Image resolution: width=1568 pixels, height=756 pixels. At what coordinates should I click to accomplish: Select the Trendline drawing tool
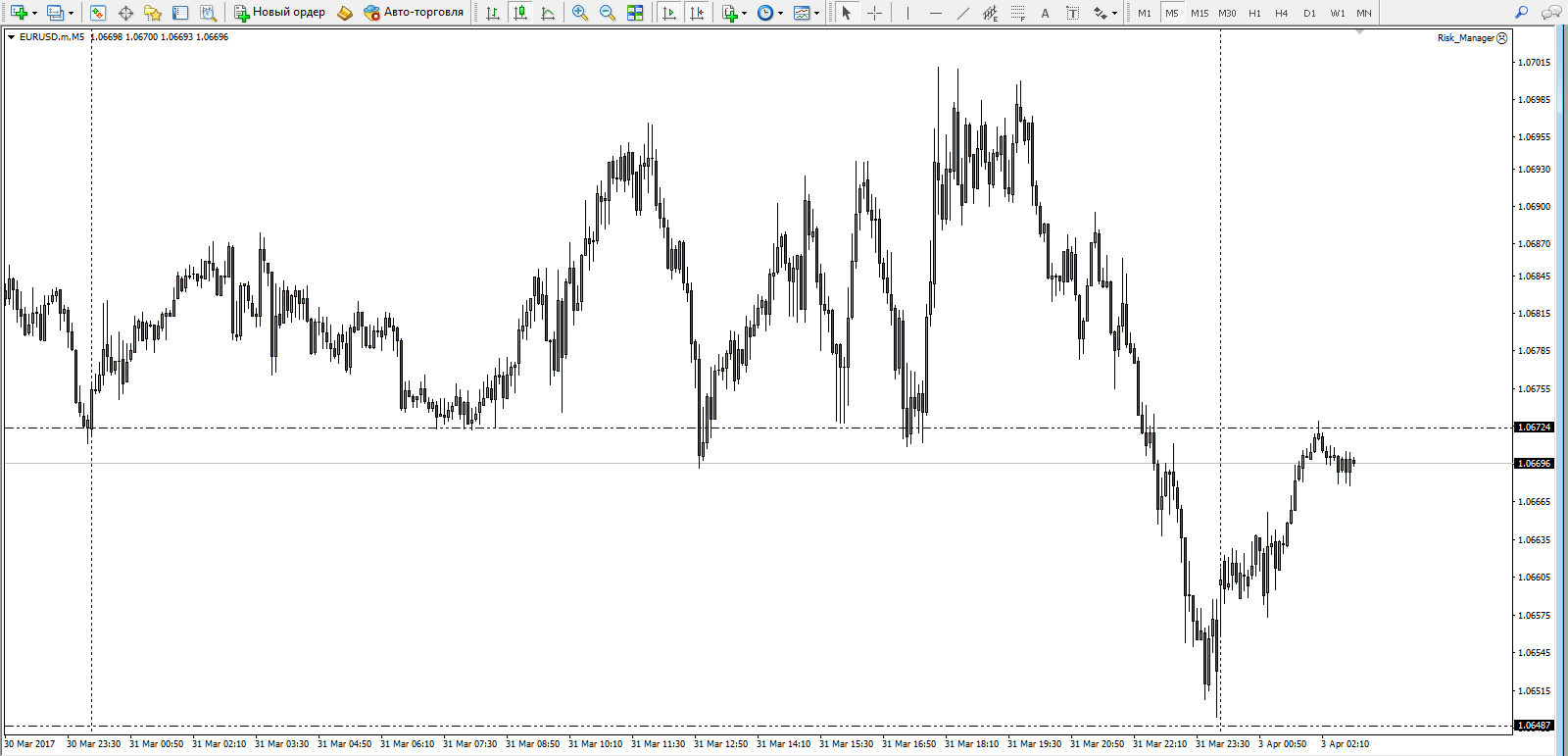point(962,13)
